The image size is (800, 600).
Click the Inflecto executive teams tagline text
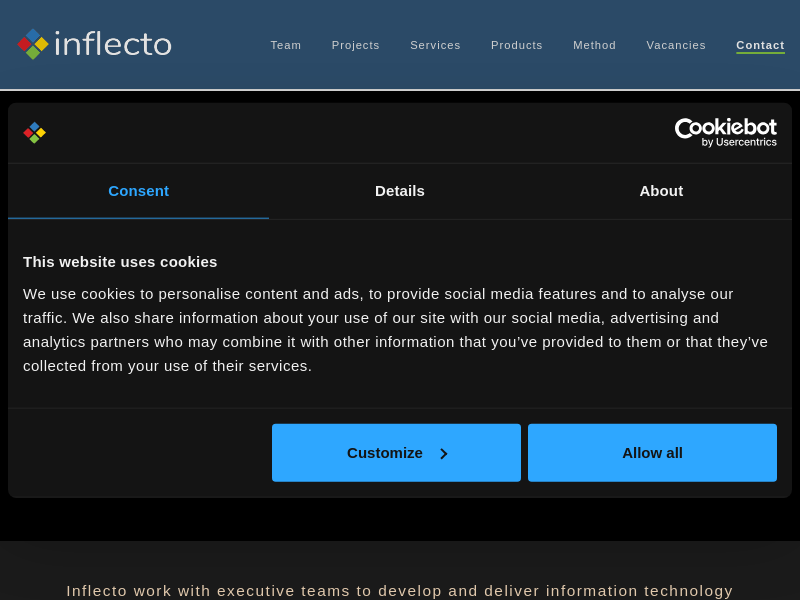(400, 590)
